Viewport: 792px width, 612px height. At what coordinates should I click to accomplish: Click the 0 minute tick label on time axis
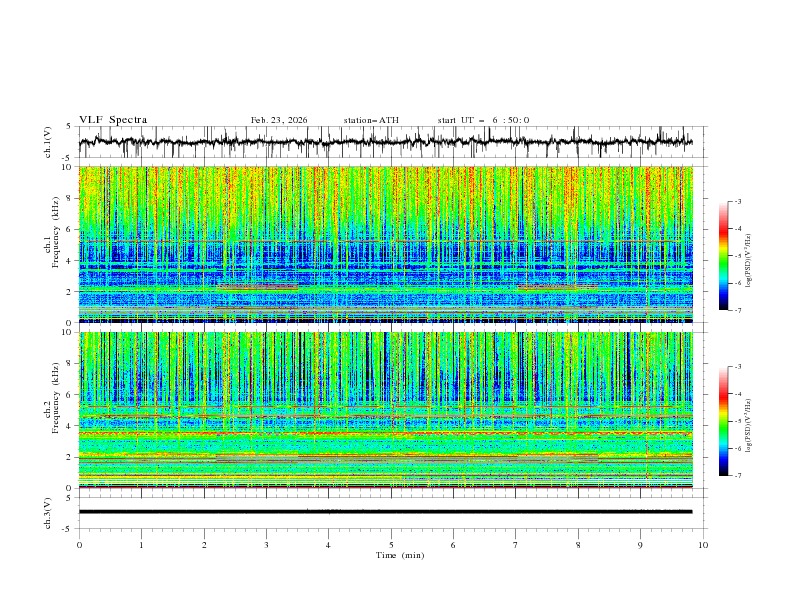(79, 545)
